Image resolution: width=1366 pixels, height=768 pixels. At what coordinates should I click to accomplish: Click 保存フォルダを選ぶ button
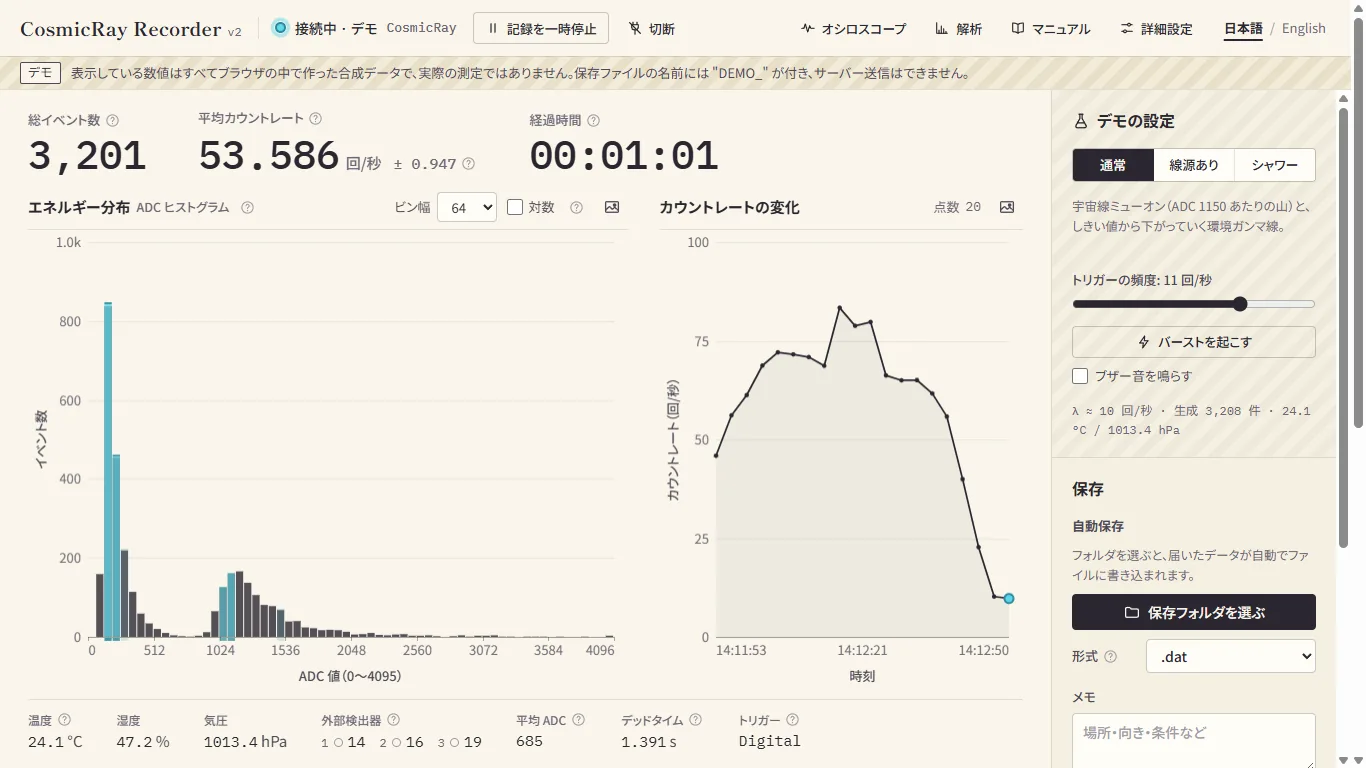point(1194,612)
